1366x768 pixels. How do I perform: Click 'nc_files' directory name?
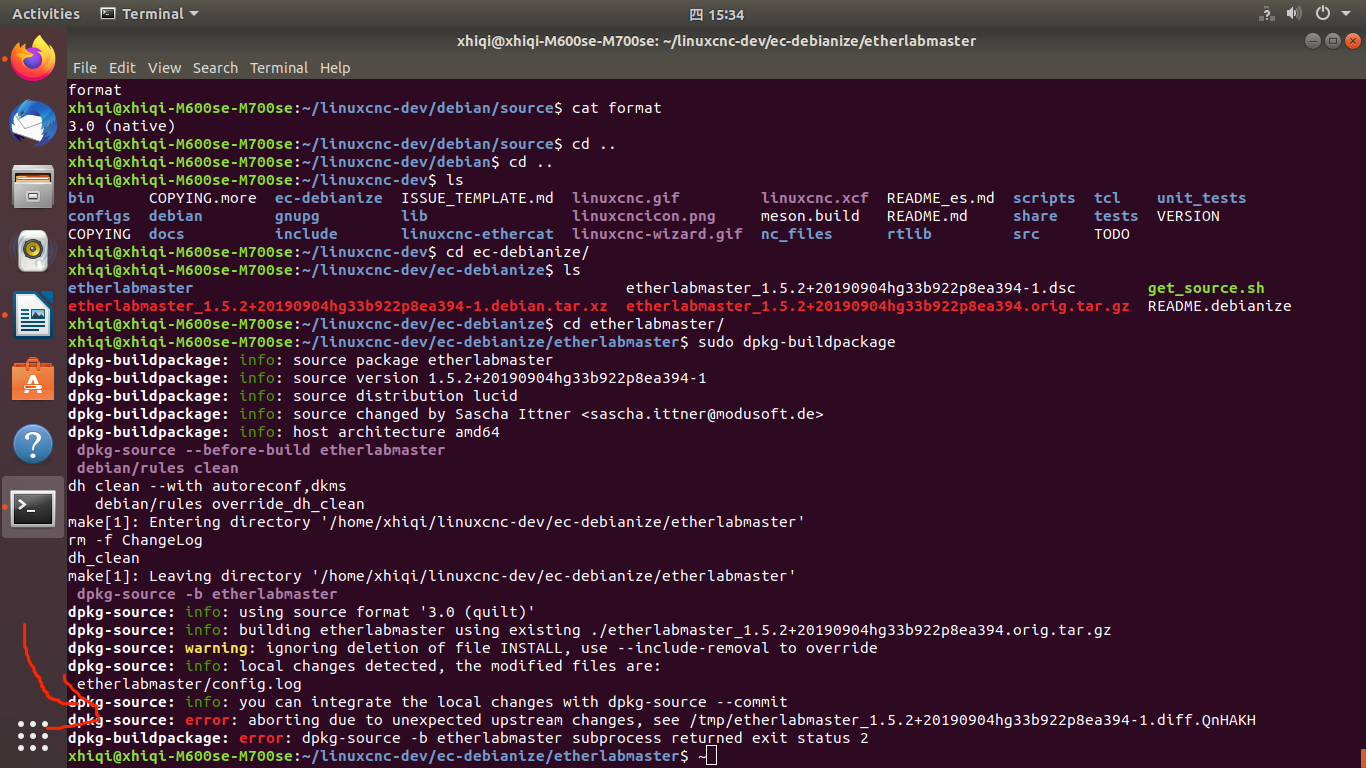pyautogui.click(x=796, y=234)
